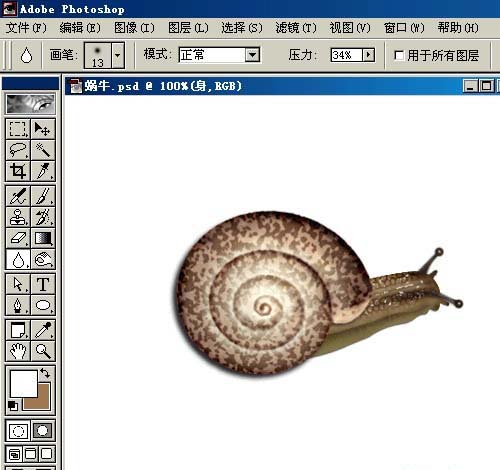This screenshot has width=500, height=470.
Task: Select the Zoom magnifier tool
Action: click(43, 351)
